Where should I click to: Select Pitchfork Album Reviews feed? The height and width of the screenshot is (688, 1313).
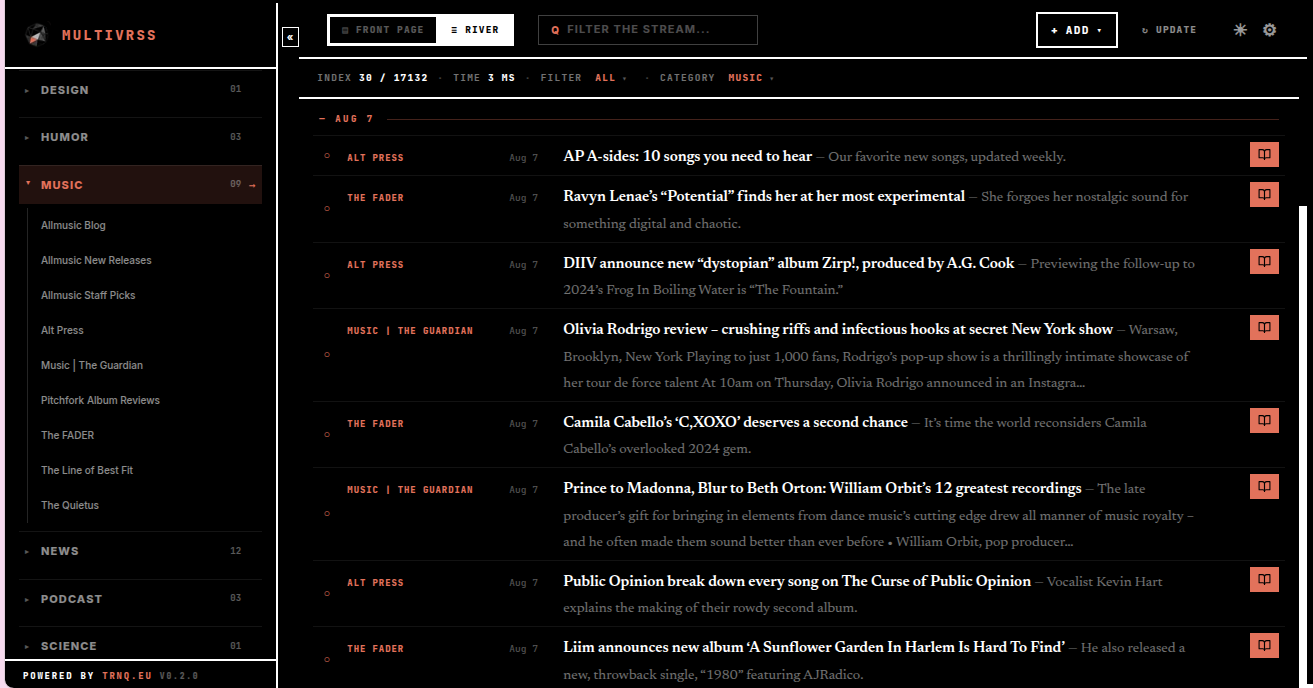[x=100, y=401]
